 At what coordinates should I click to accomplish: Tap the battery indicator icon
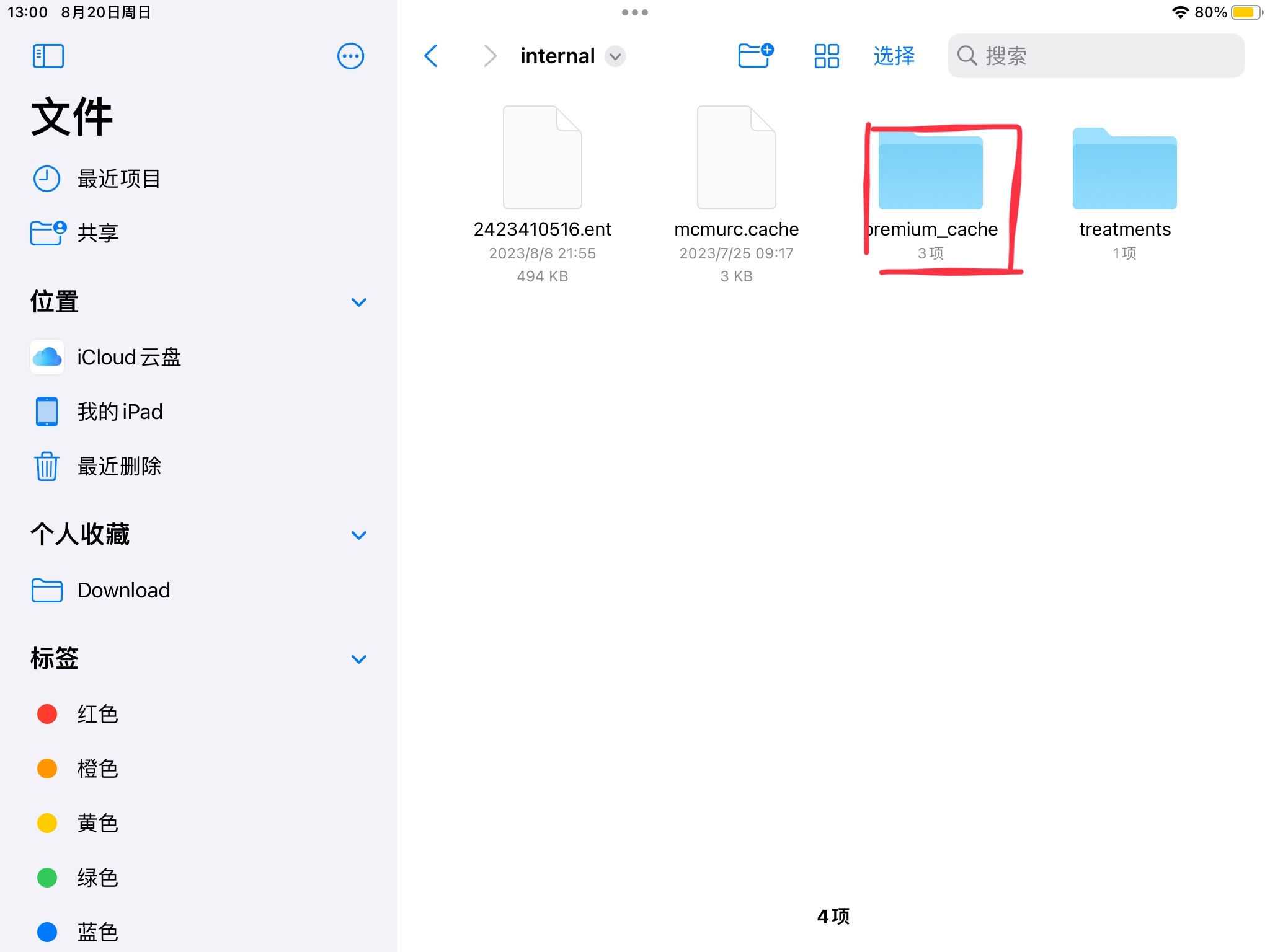[x=1247, y=12]
